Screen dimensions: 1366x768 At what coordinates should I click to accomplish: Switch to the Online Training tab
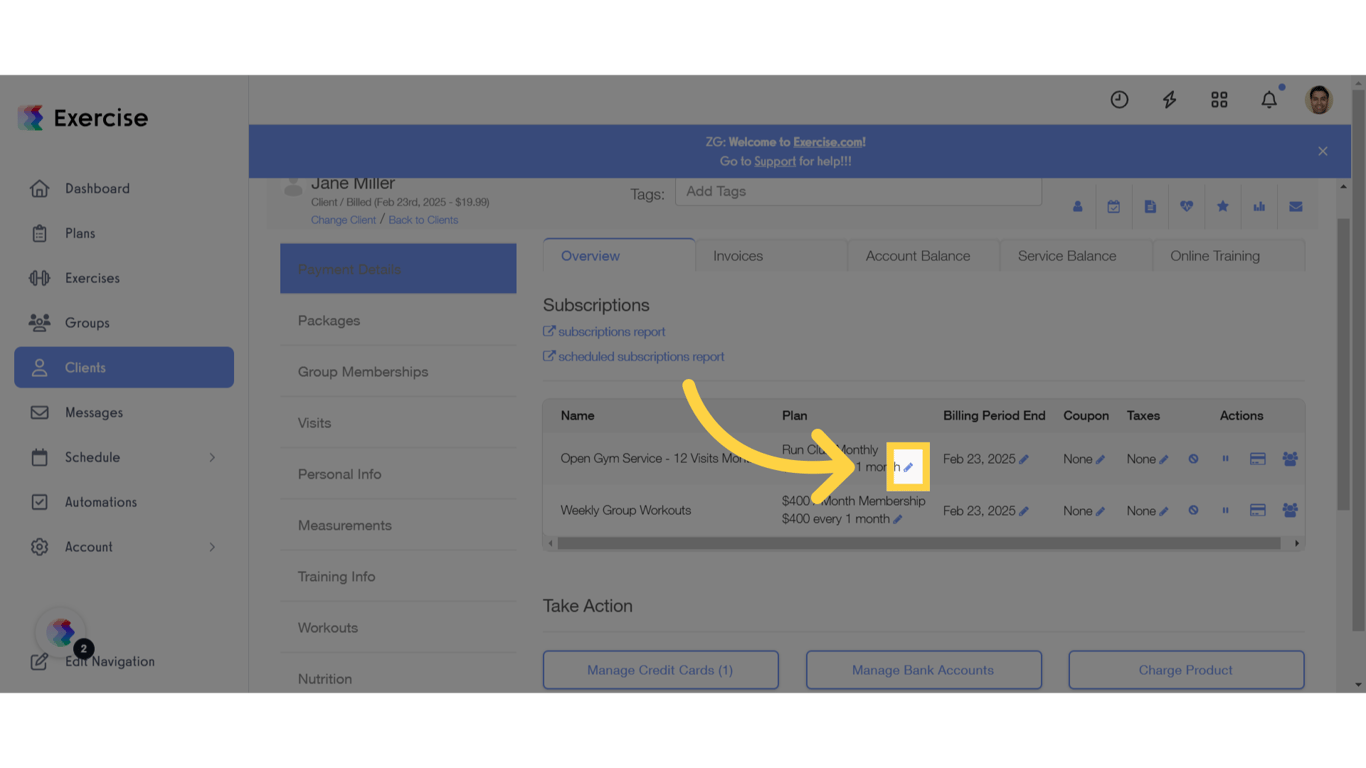pyautogui.click(x=1229, y=256)
